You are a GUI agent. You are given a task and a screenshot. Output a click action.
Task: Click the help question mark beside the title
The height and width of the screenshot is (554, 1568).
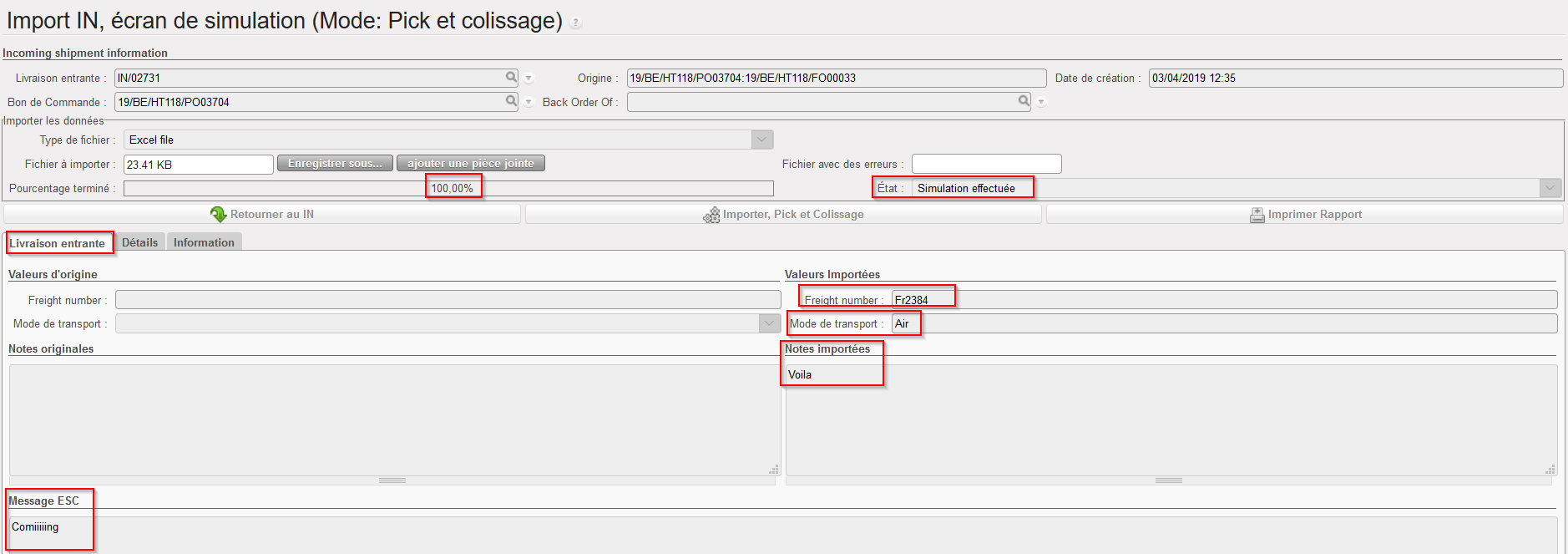click(575, 23)
